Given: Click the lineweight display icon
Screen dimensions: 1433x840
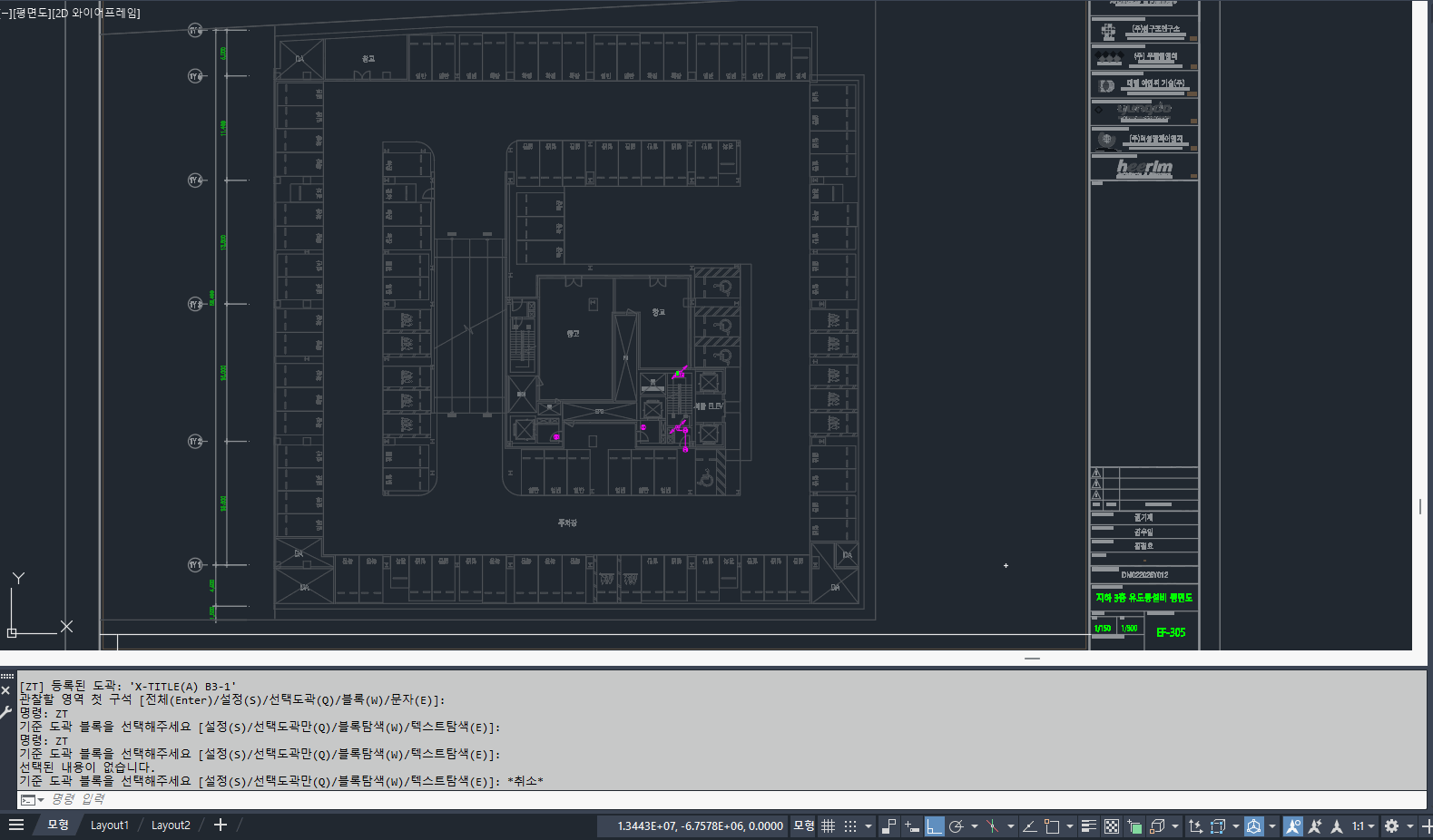Looking at the screenshot, I should click(x=1089, y=826).
